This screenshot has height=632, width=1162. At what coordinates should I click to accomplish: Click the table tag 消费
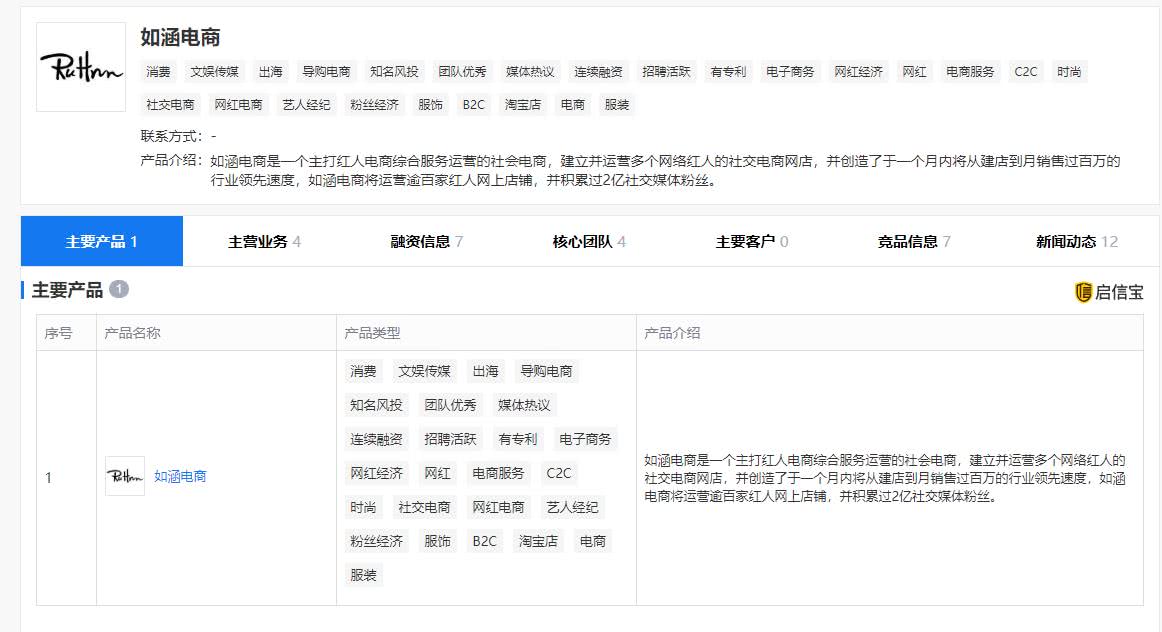click(x=363, y=371)
